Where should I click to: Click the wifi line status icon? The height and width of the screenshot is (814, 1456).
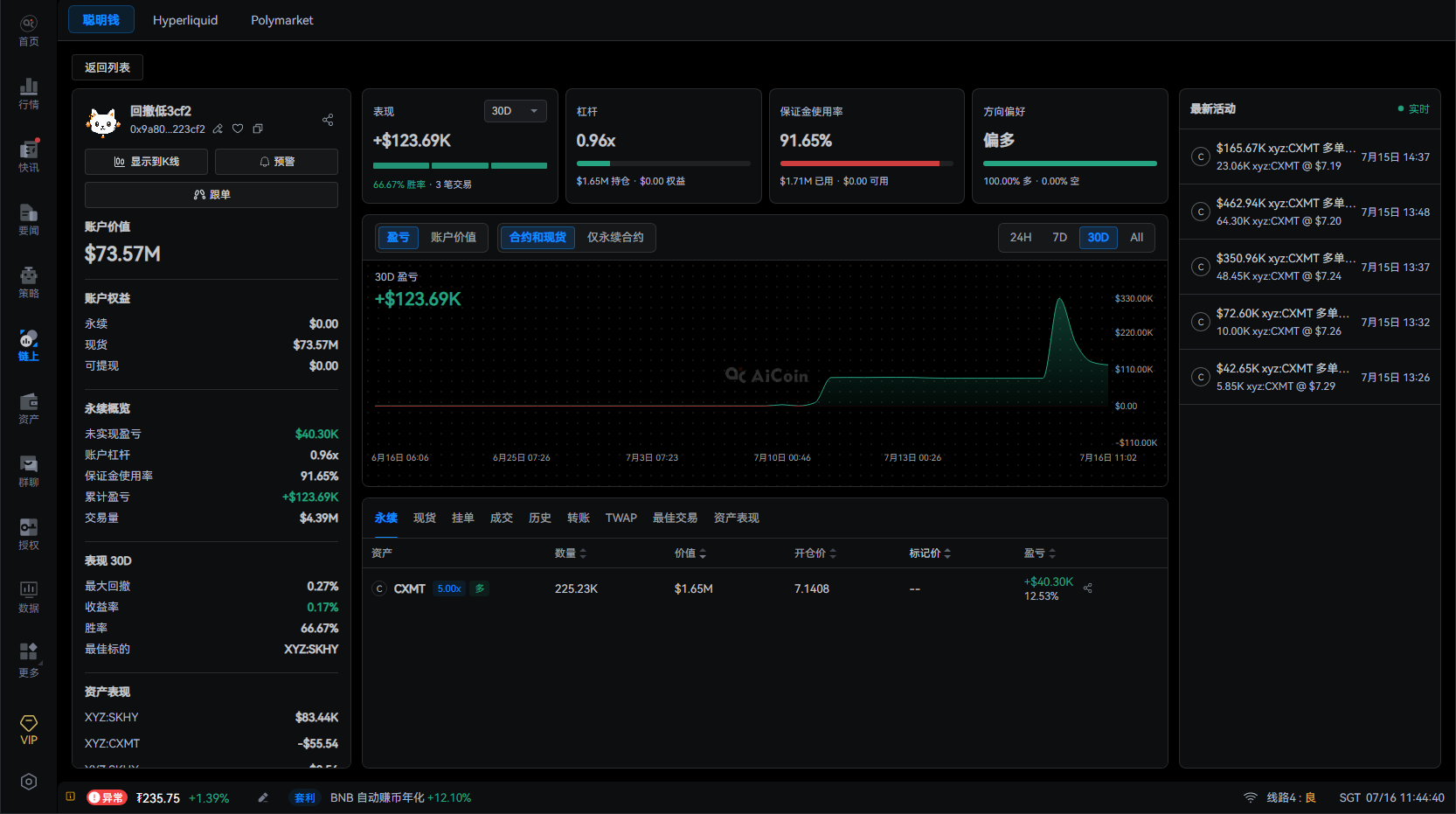(1251, 797)
